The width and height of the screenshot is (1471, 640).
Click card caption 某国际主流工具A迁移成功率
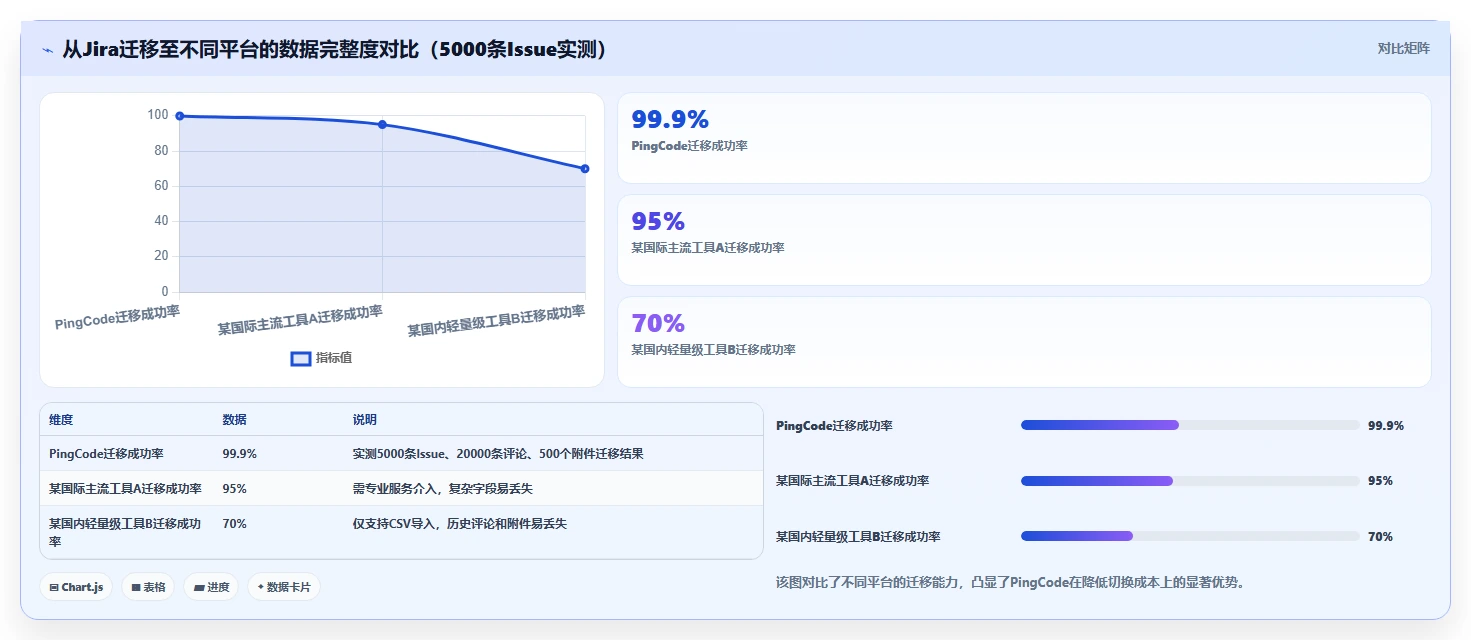click(x=708, y=248)
